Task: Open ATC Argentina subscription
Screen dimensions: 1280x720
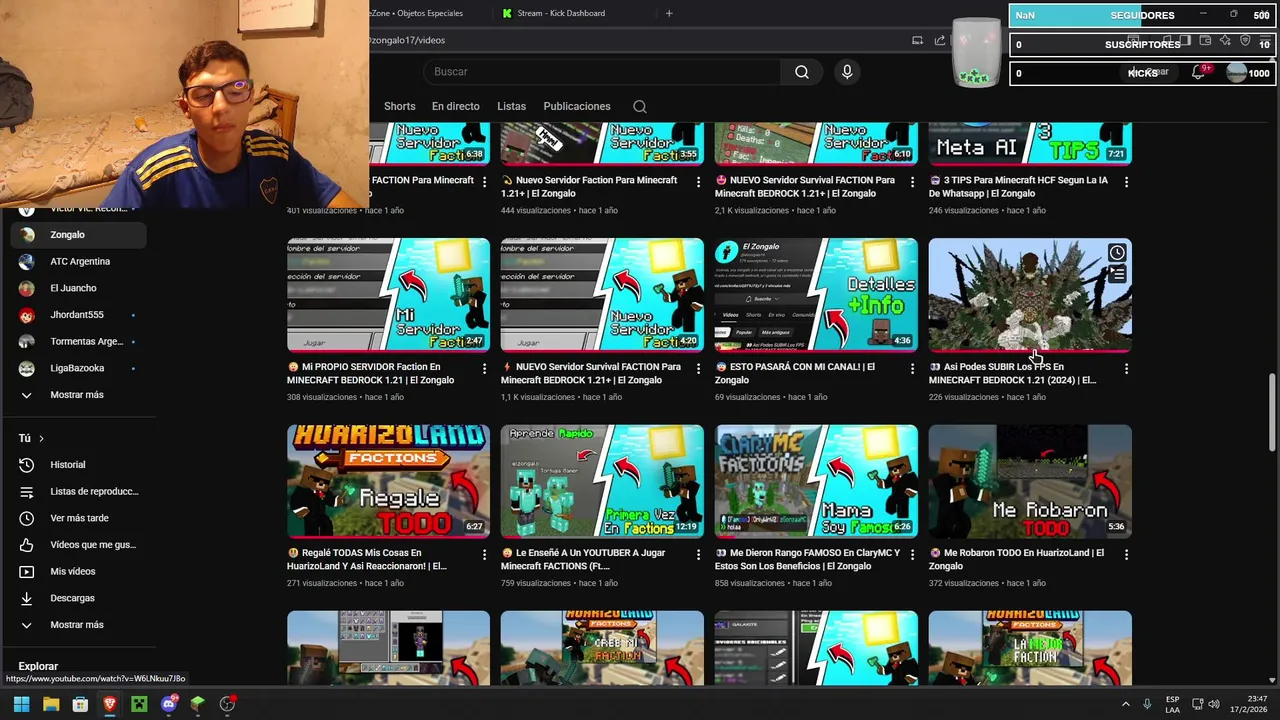Action: 78,262
